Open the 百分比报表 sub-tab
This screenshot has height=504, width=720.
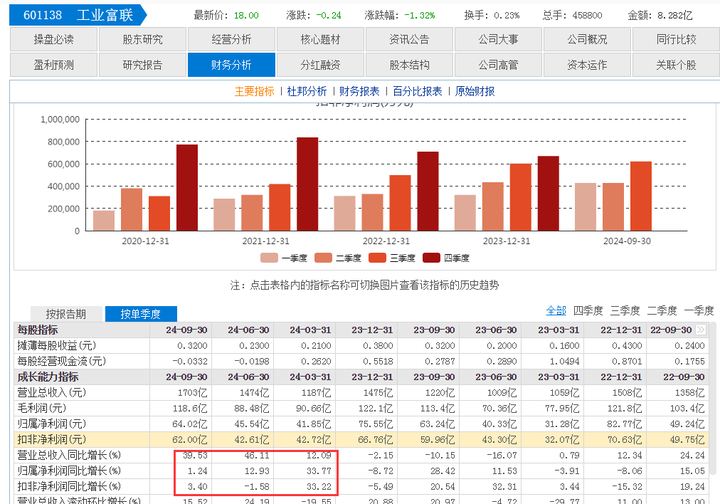417,91
